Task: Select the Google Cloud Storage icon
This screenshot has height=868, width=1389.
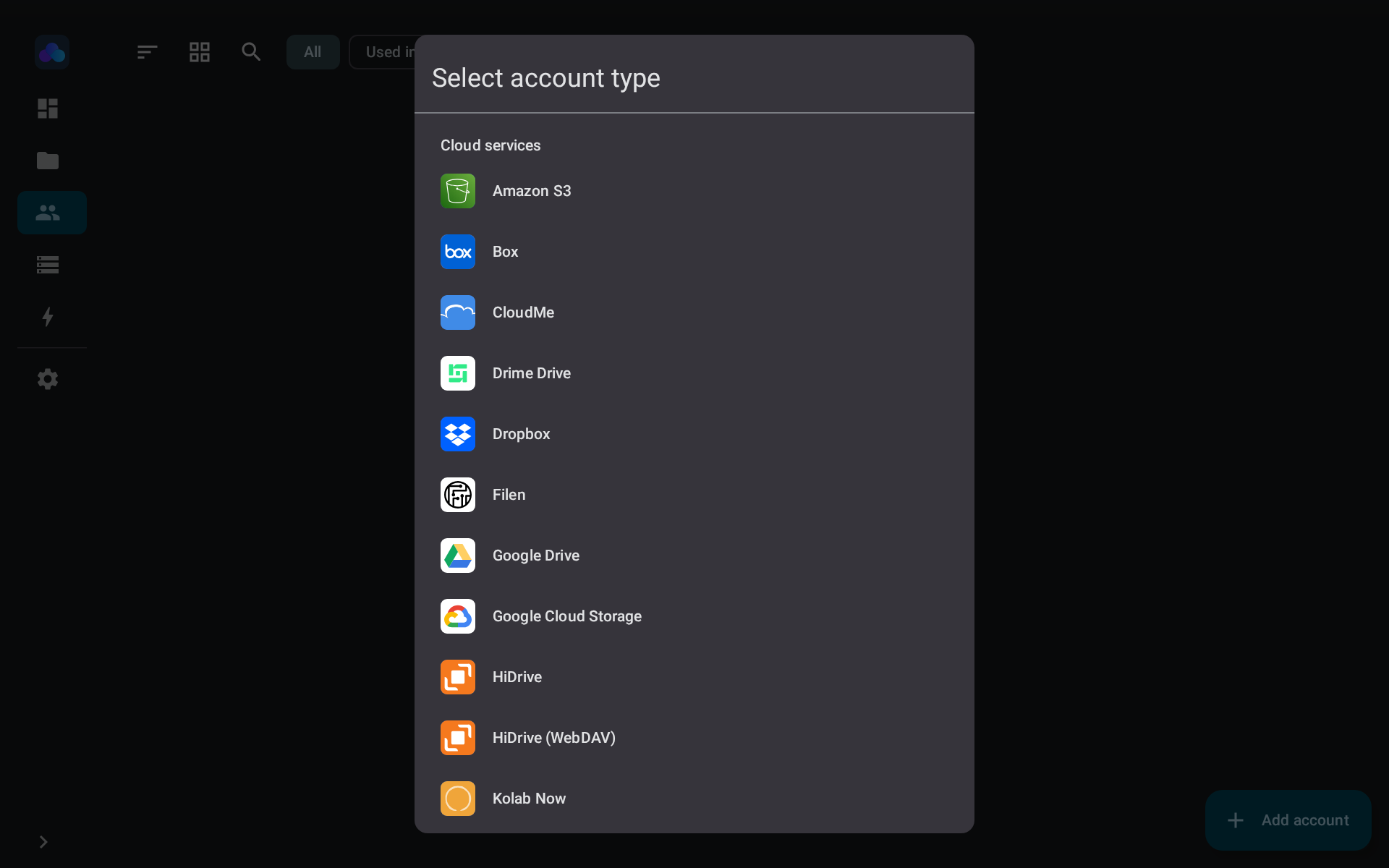Action: (x=458, y=616)
